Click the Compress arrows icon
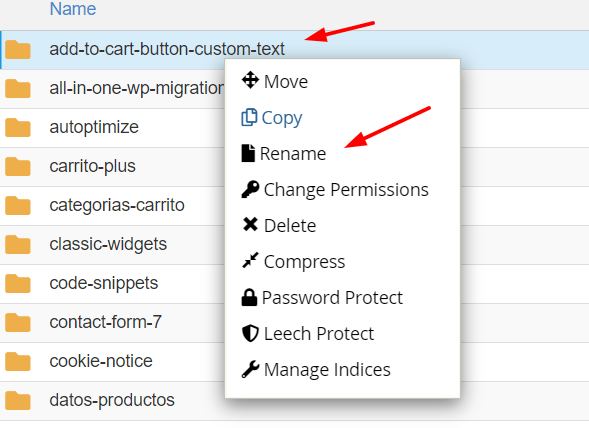 click(250, 260)
